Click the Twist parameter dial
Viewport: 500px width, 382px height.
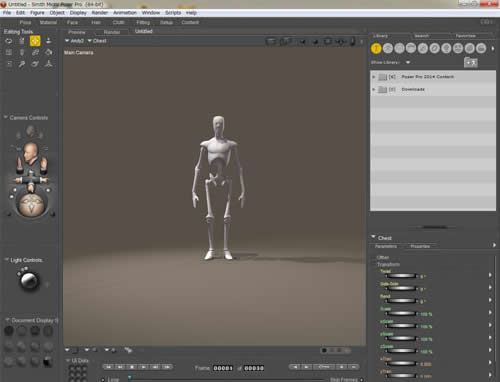(x=401, y=276)
